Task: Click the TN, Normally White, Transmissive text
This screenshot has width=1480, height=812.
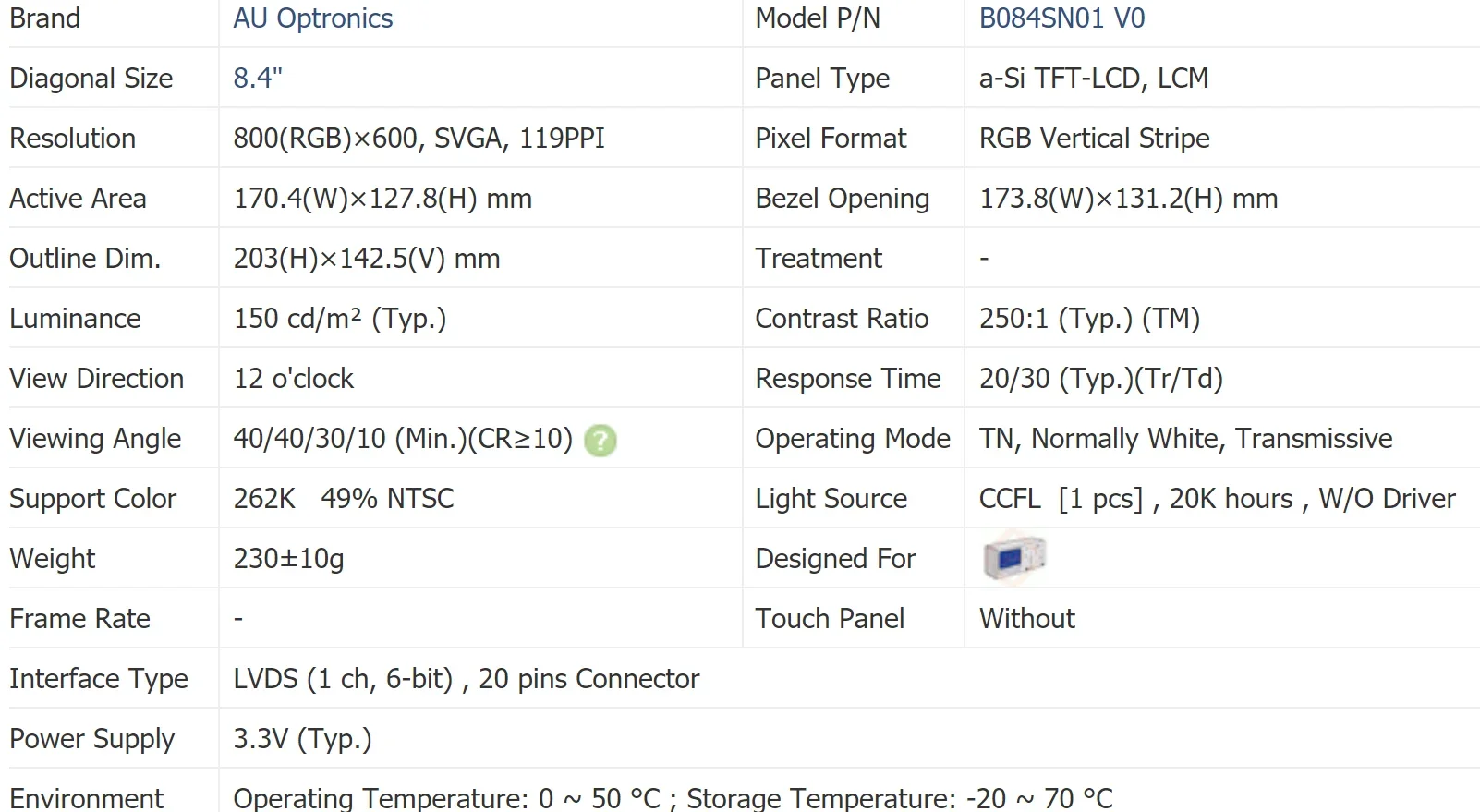Action: tap(1185, 439)
